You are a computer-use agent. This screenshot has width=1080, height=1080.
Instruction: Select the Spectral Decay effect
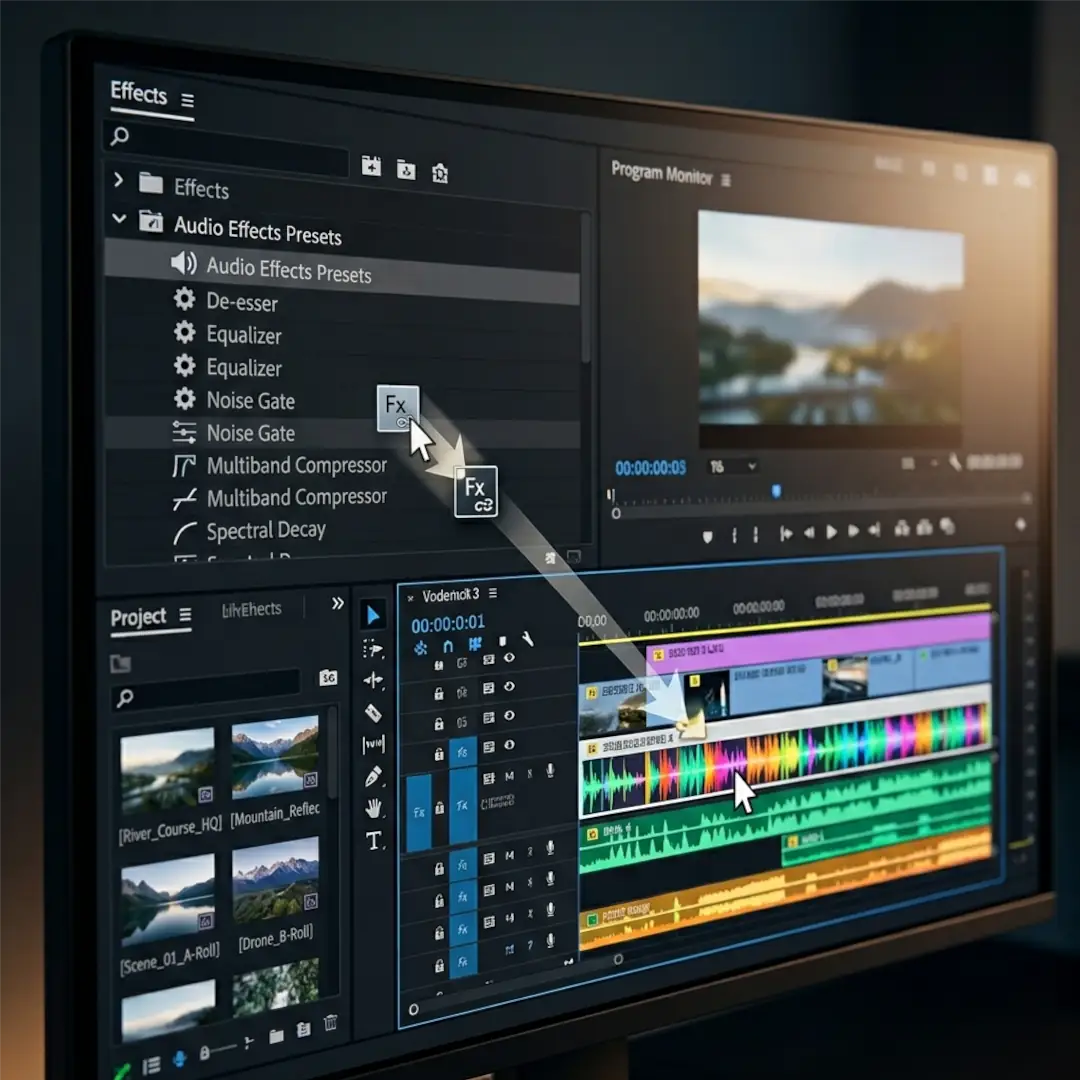tap(266, 530)
